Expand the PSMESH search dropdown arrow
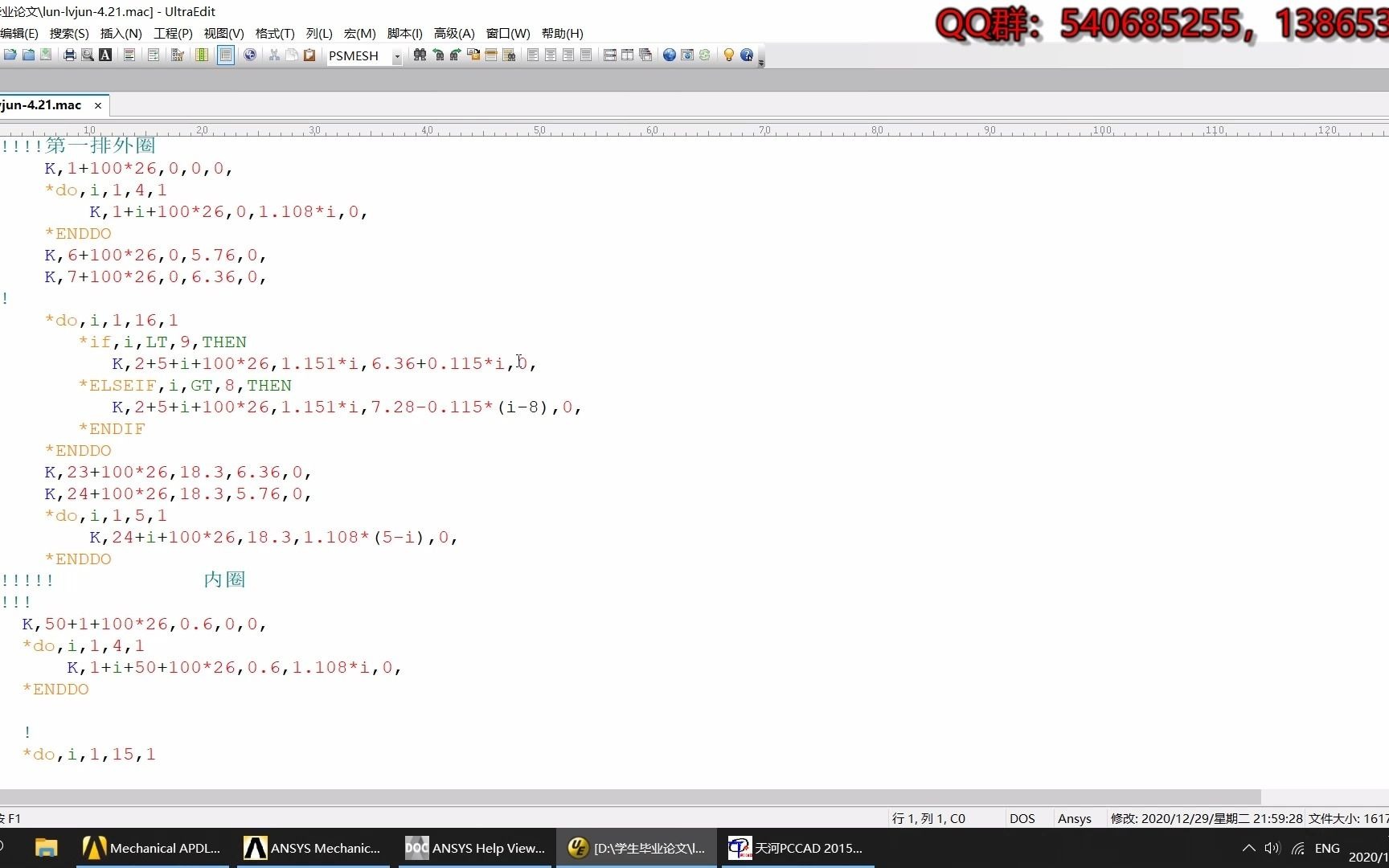The image size is (1389, 868). 397,56
